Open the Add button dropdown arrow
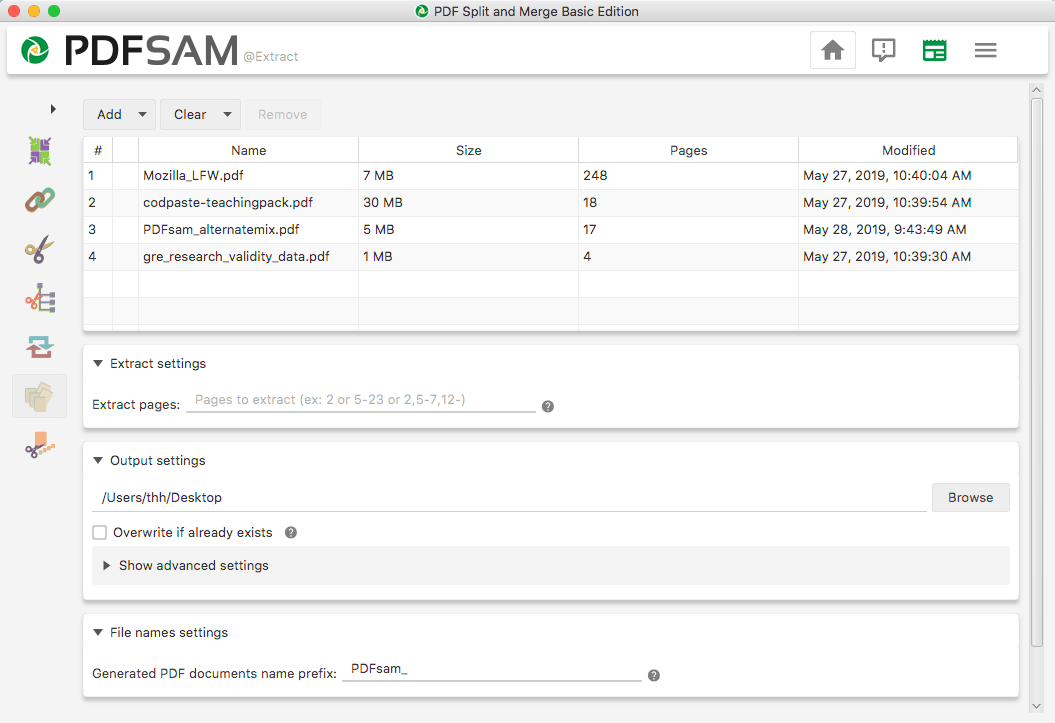The width and height of the screenshot is (1055, 723). [x=141, y=114]
